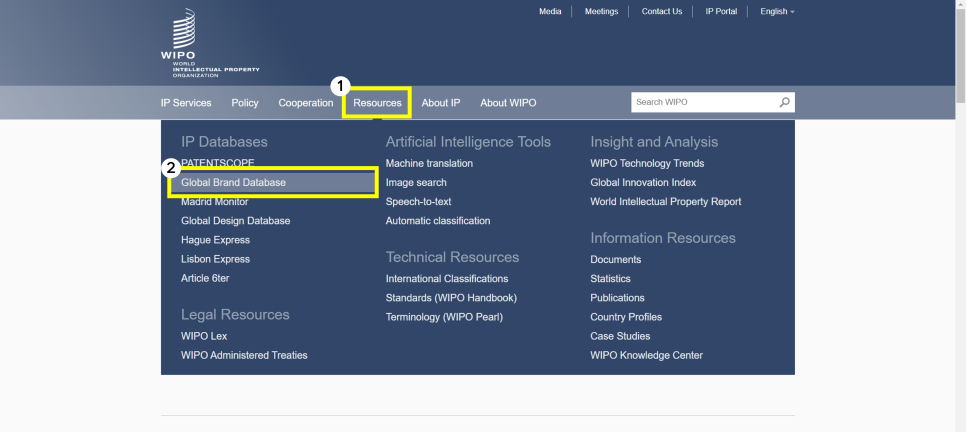Viewport: 966px width, 432px height.
Task: Open Case Studies
Action: (x=620, y=336)
